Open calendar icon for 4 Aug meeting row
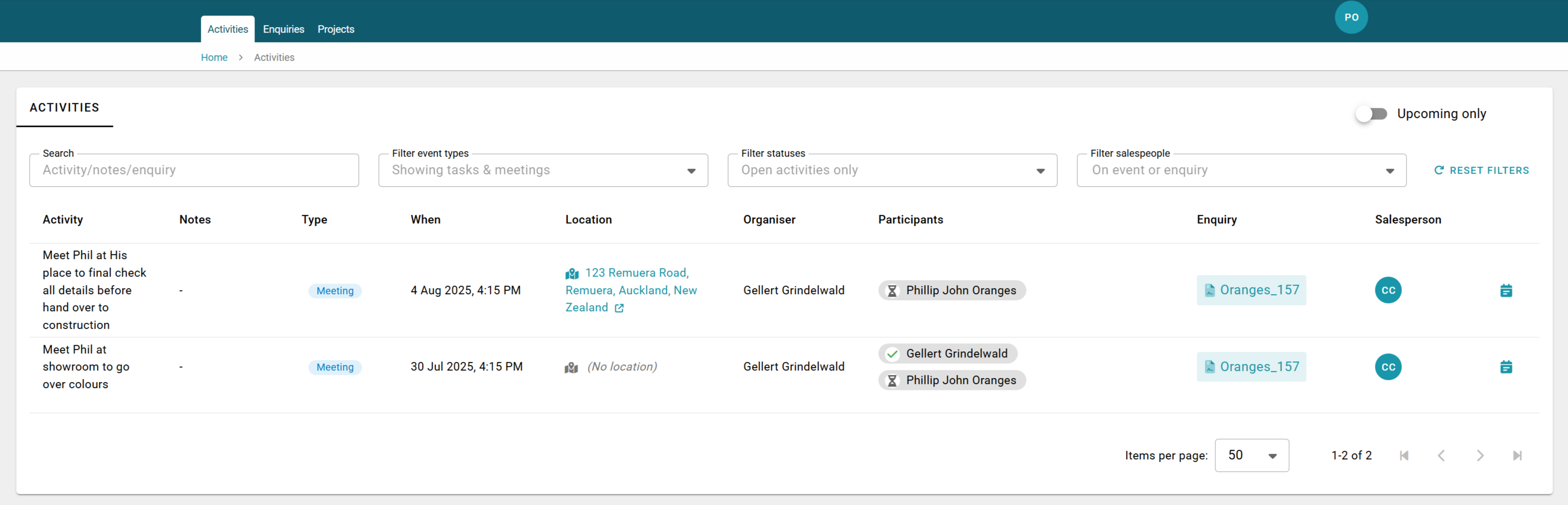 (x=1506, y=291)
